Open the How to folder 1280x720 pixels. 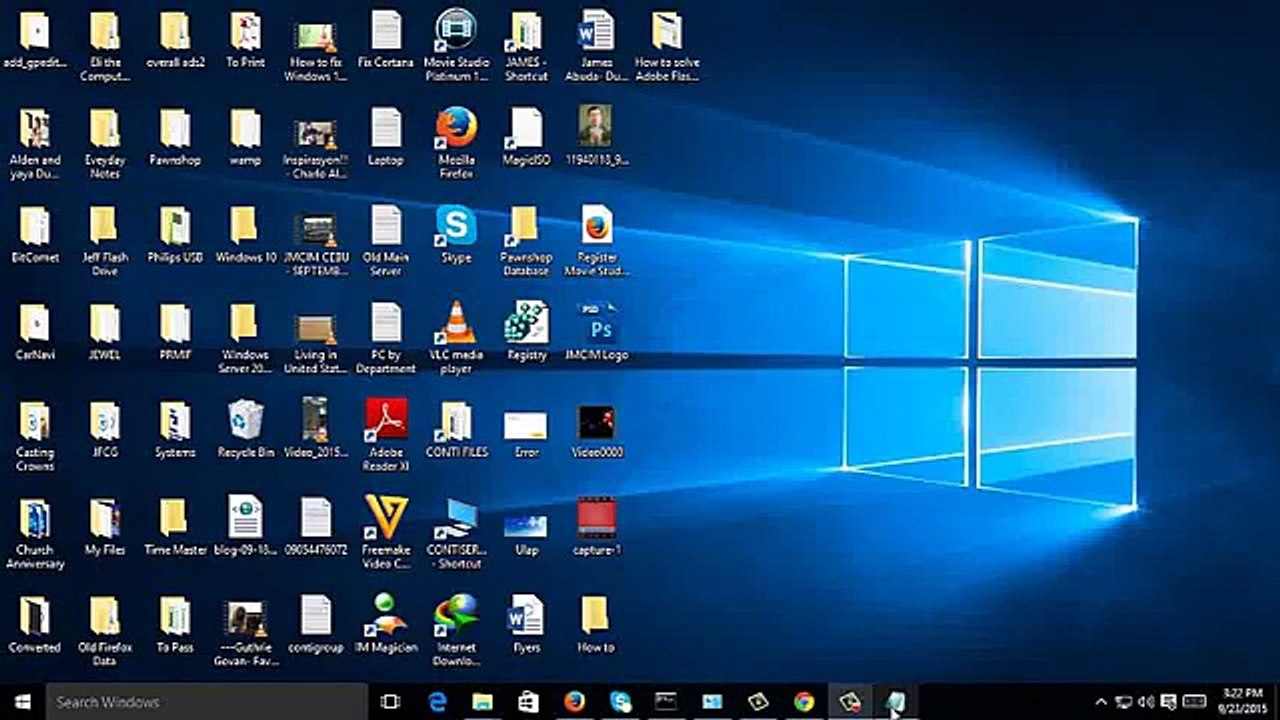[x=596, y=624]
